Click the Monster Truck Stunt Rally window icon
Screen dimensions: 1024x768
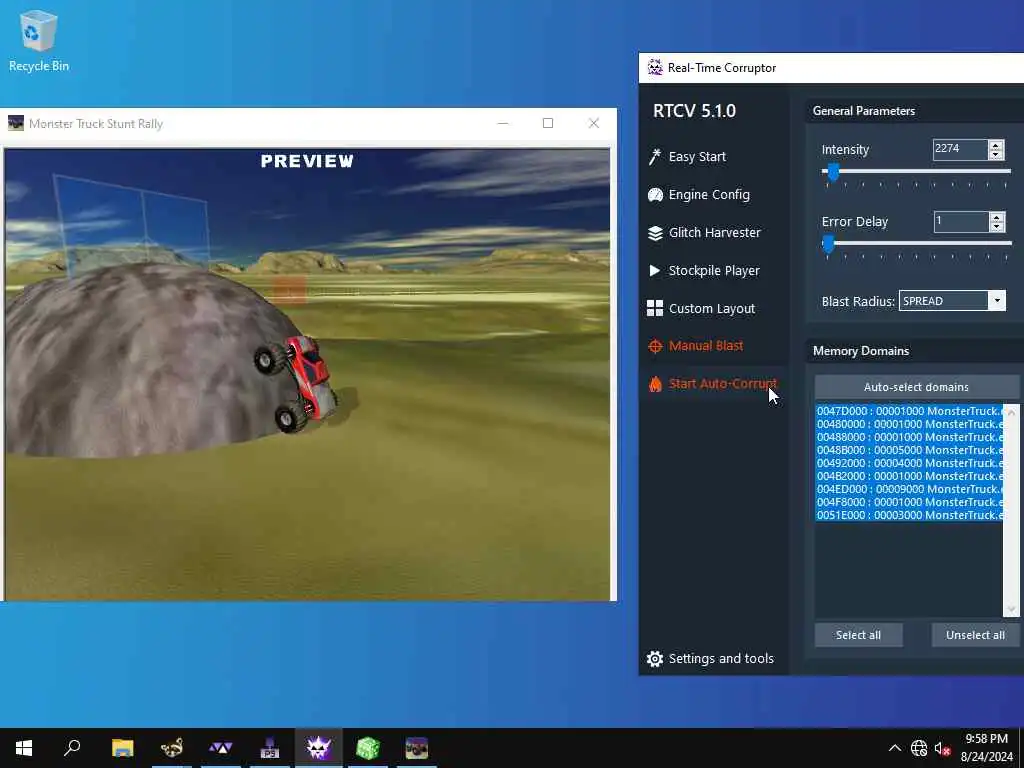point(16,123)
